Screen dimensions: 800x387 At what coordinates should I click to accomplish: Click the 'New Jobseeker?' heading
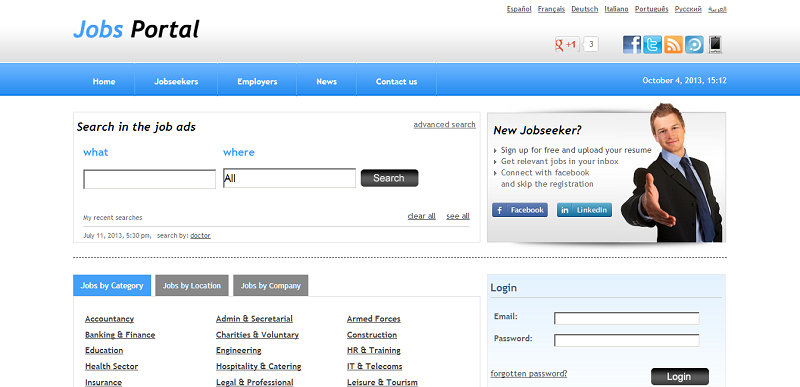tap(537, 131)
